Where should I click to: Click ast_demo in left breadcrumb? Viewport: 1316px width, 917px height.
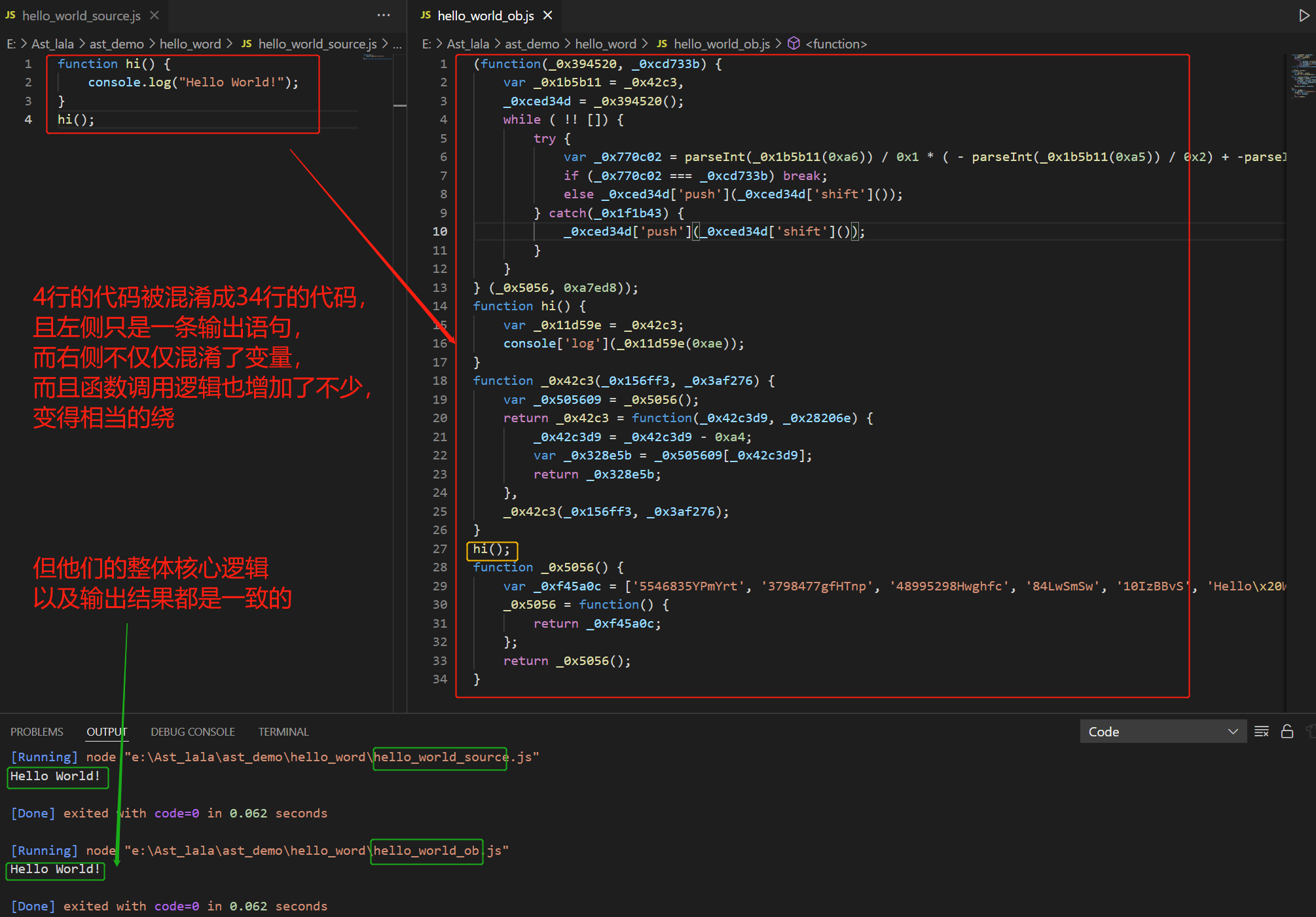pyautogui.click(x=117, y=44)
